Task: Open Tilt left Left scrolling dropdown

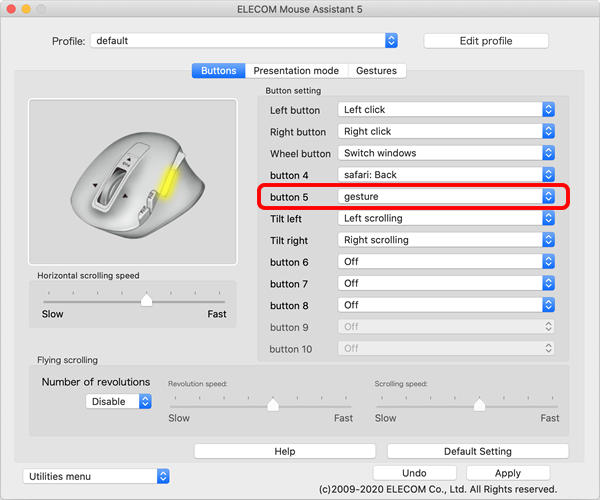Action: pos(446,218)
